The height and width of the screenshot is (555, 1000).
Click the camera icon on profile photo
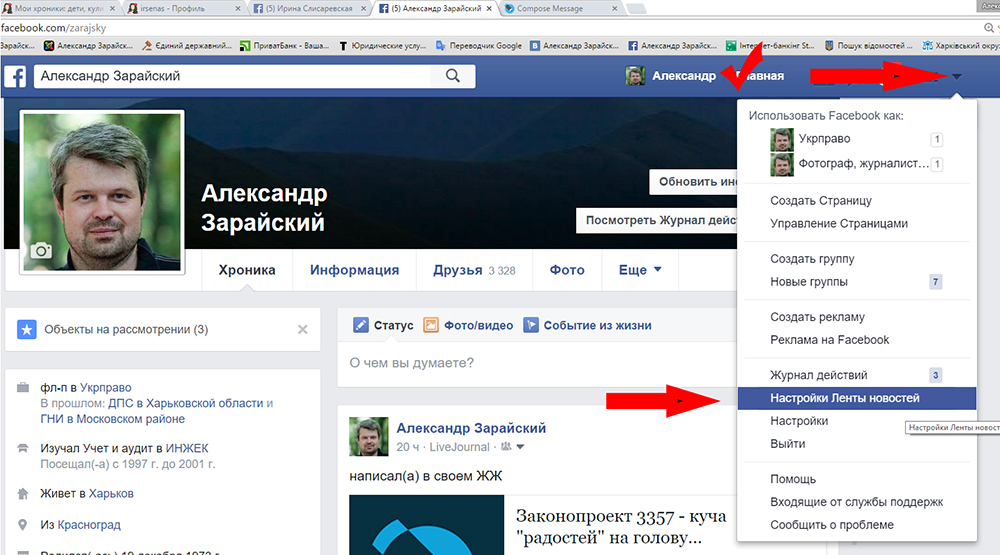pyautogui.click(x=41, y=251)
